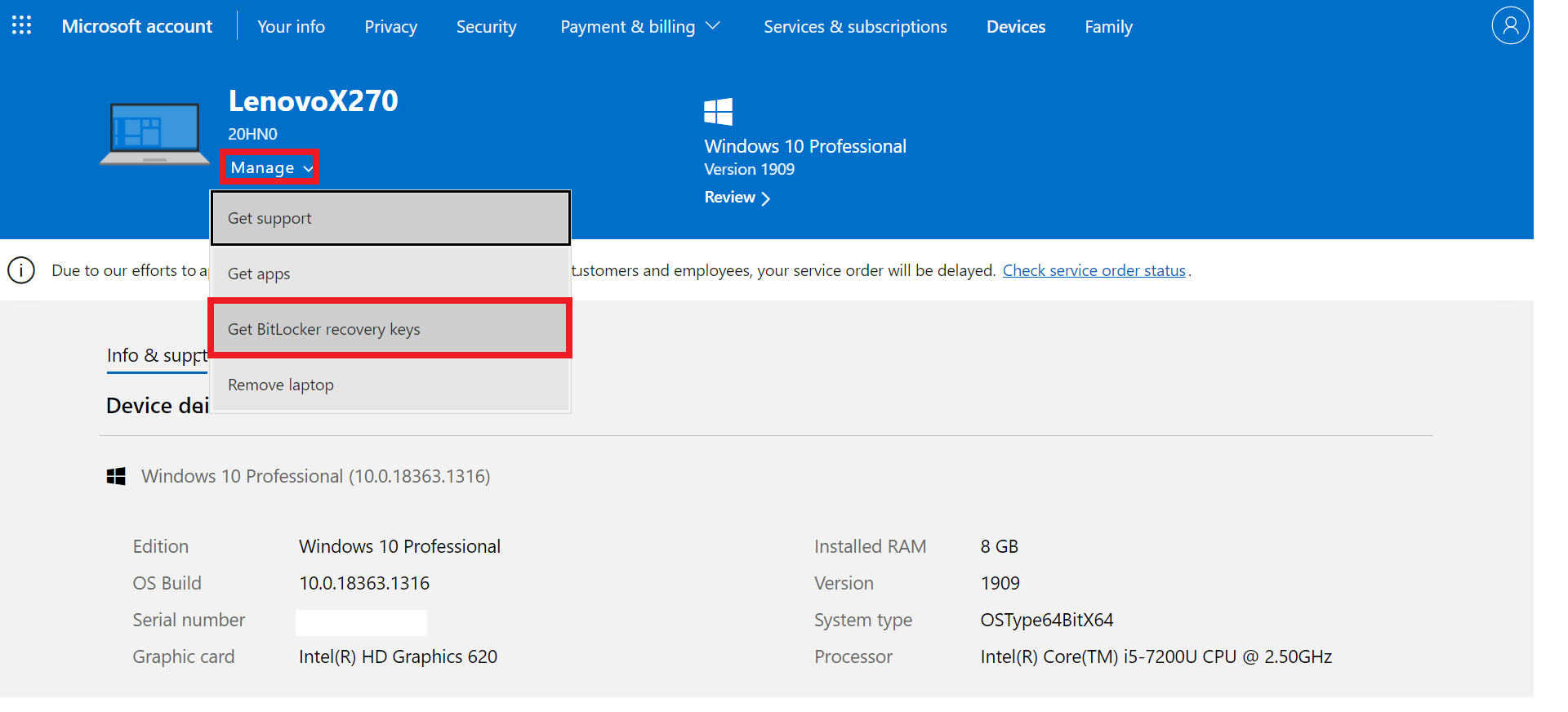Switch to the Info & support tab
Image resolution: width=1568 pixels, height=712 pixels.
(158, 356)
